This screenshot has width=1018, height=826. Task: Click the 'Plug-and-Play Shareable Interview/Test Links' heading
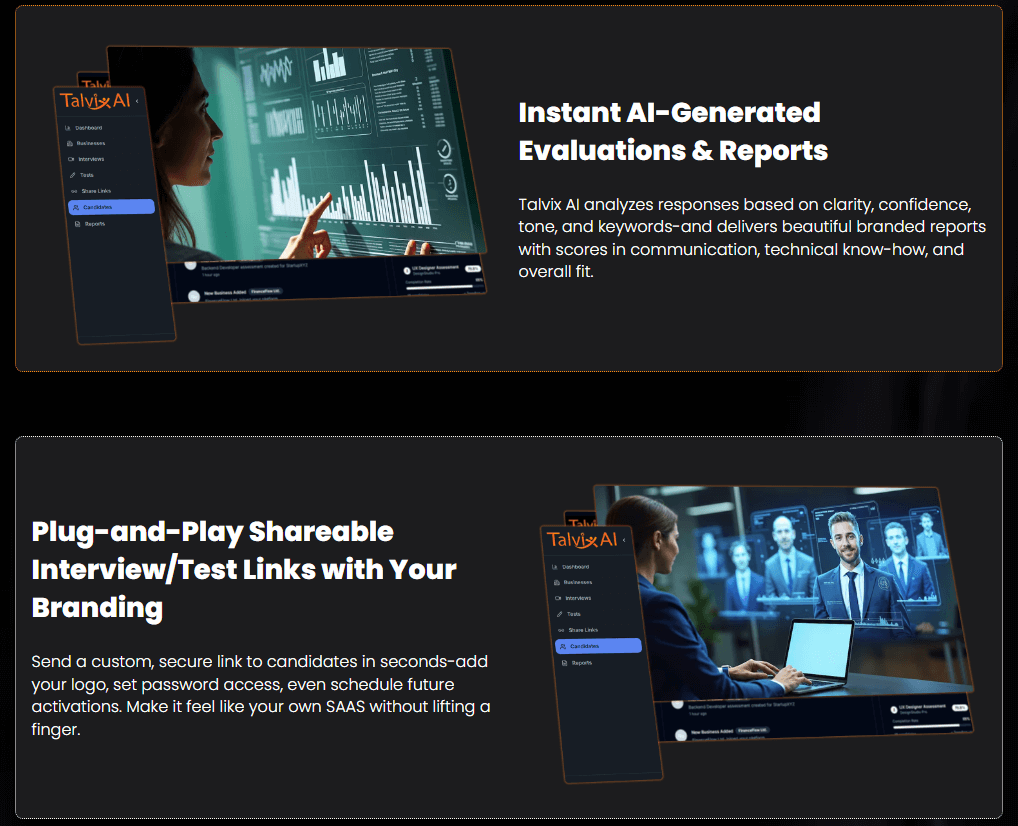coord(244,569)
